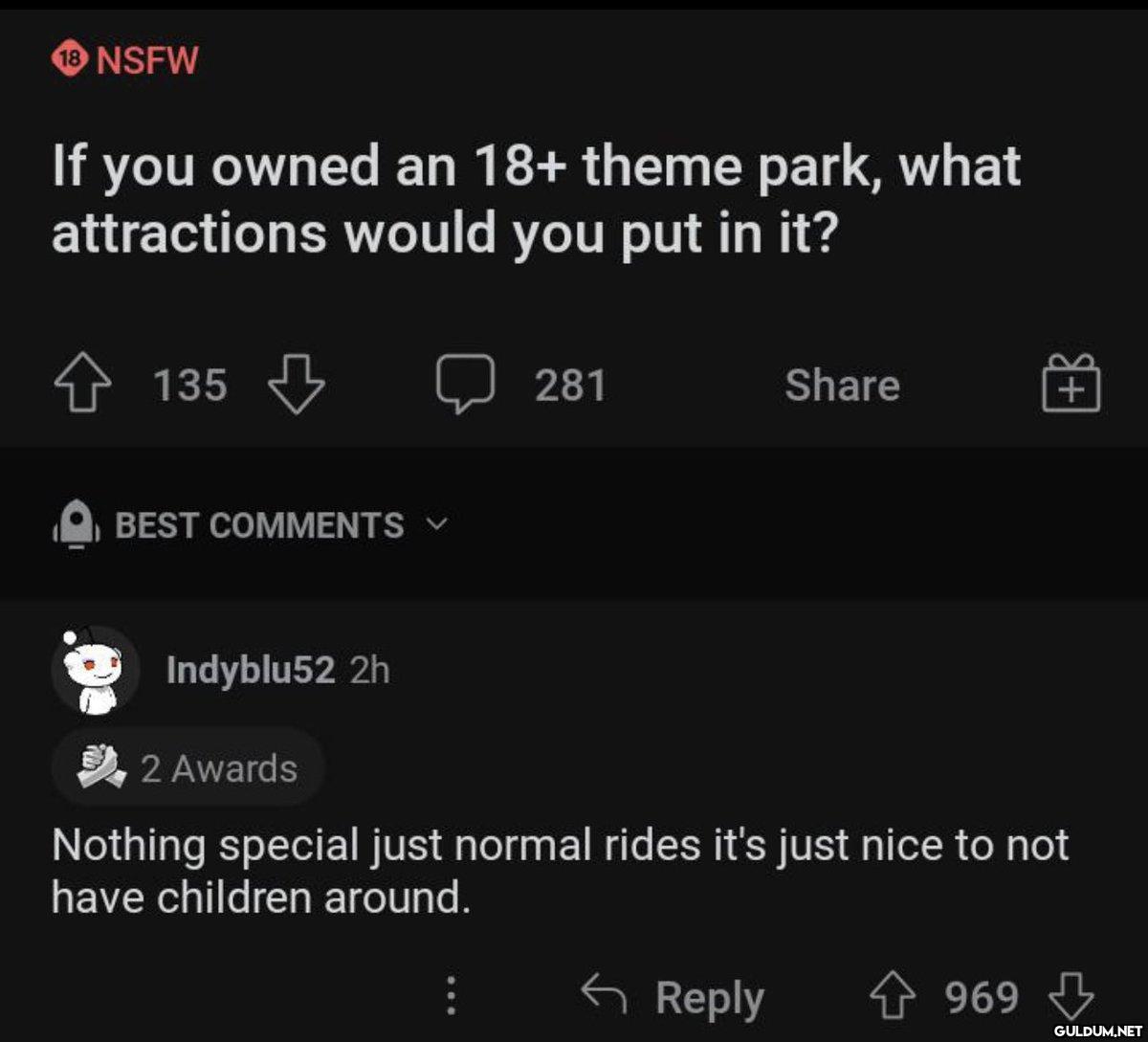Click the rocket icon beside Best Comments
1148x1042 pixels.
click(x=75, y=524)
